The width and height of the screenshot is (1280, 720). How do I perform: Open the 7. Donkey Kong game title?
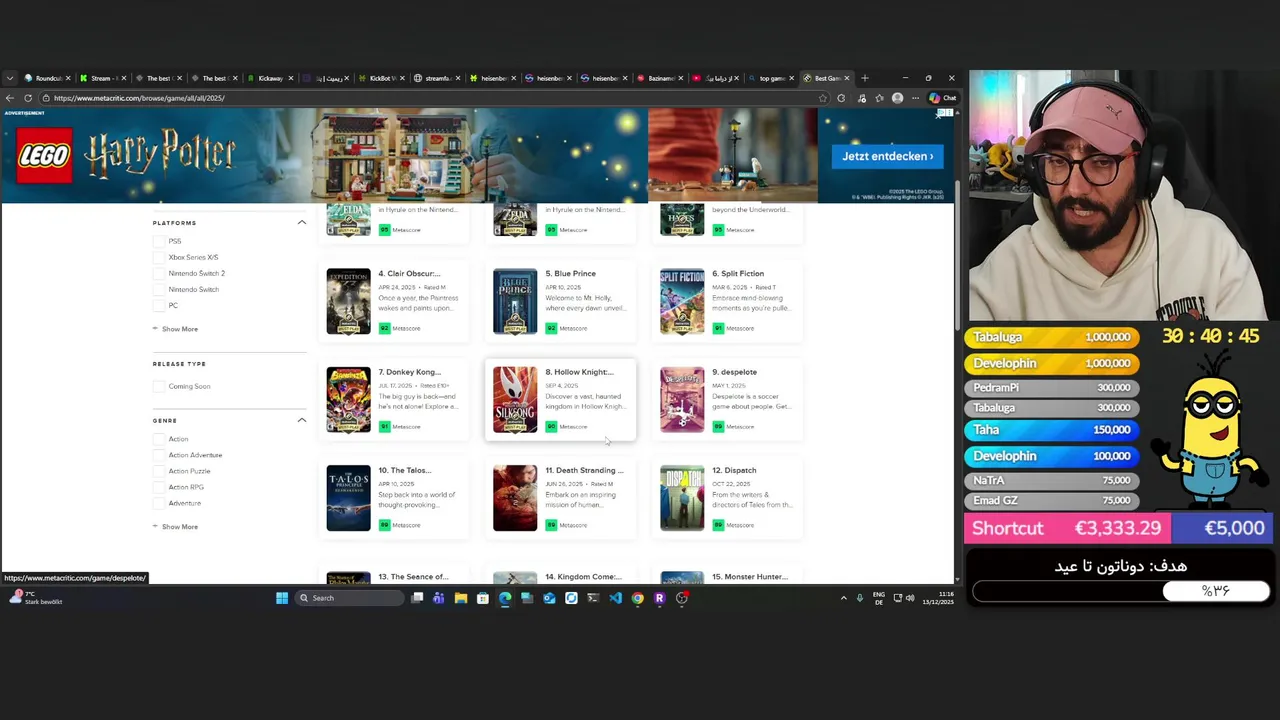pos(409,372)
